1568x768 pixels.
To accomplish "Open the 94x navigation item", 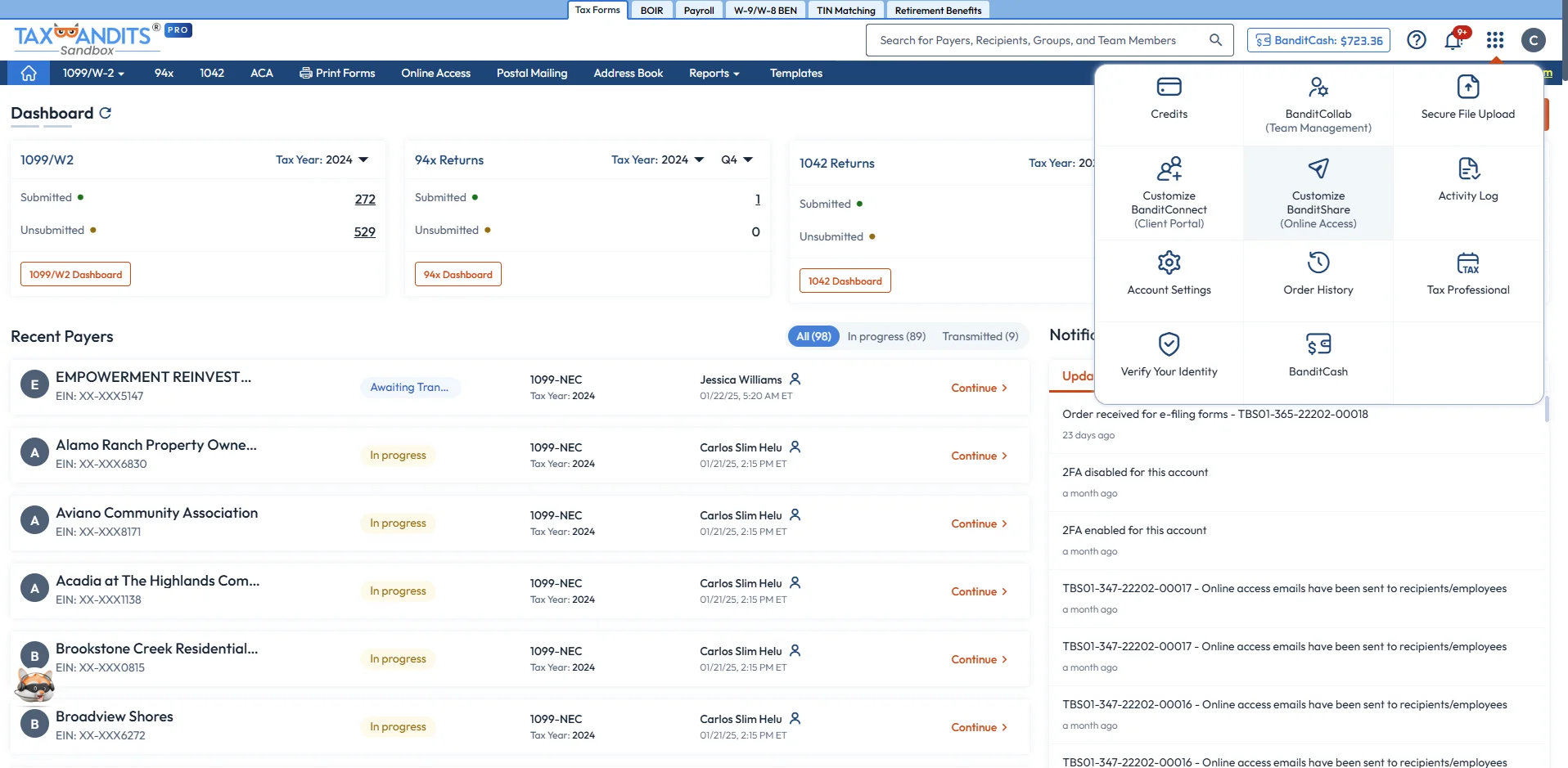I will pyautogui.click(x=164, y=73).
